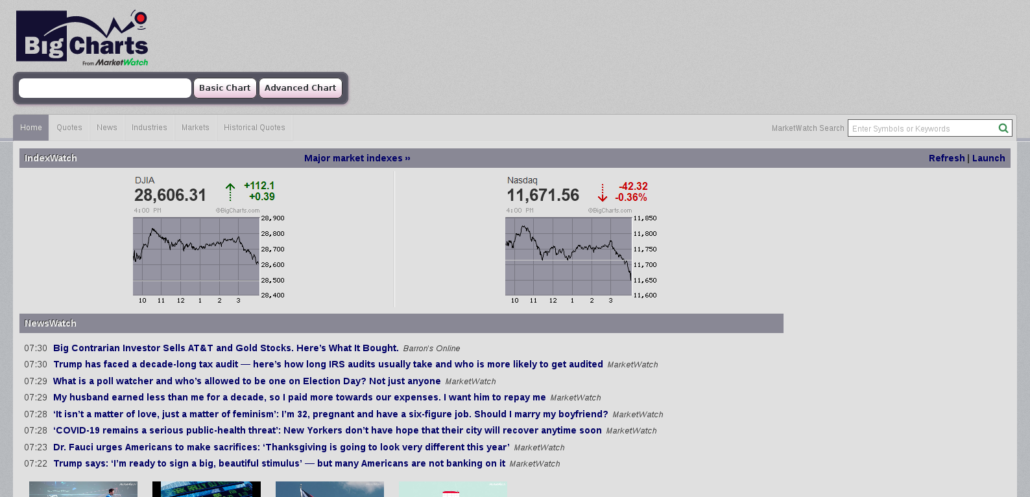Select the Home tab
The width and height of the screenshot is (1030, 497).
[31, 127]
